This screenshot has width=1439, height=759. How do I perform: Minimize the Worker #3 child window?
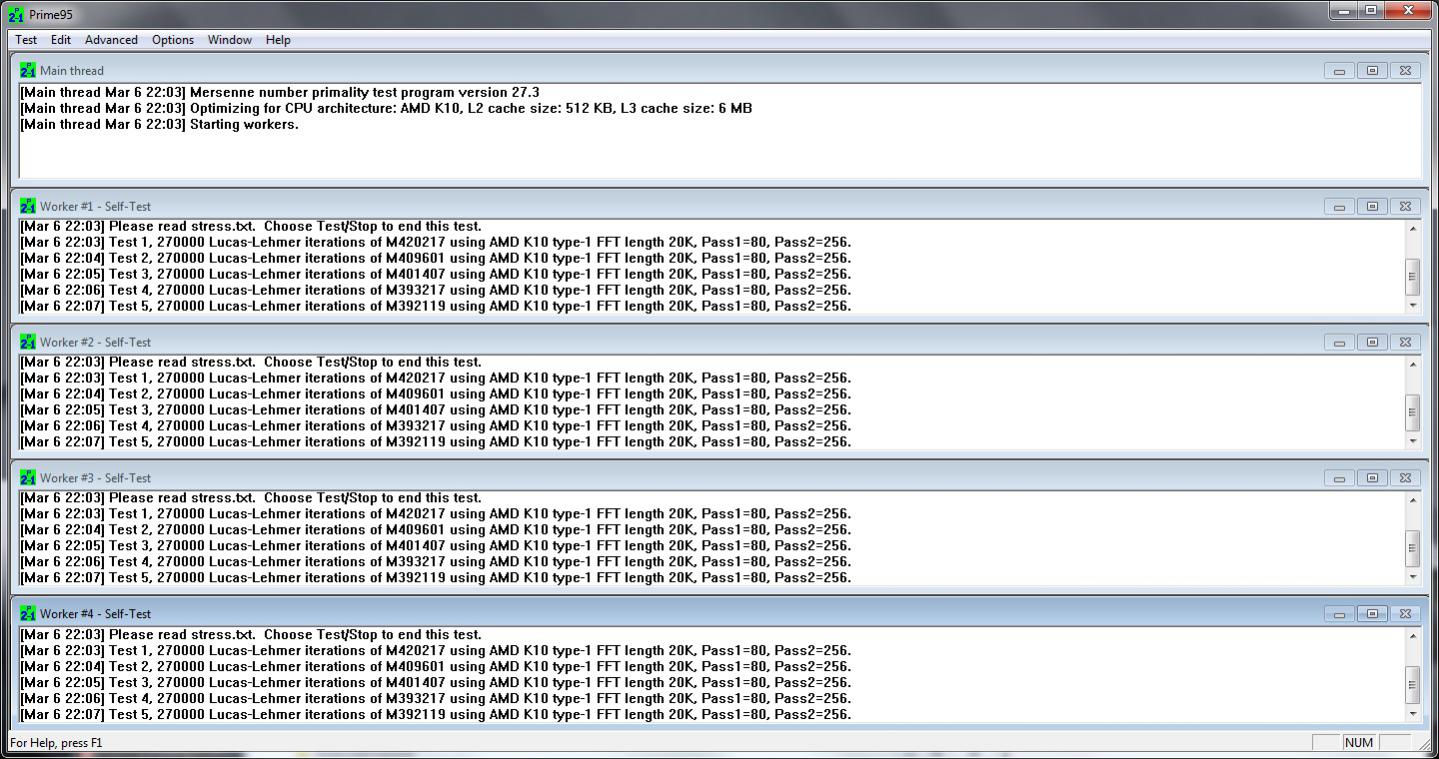click(x=1339, y=477)
